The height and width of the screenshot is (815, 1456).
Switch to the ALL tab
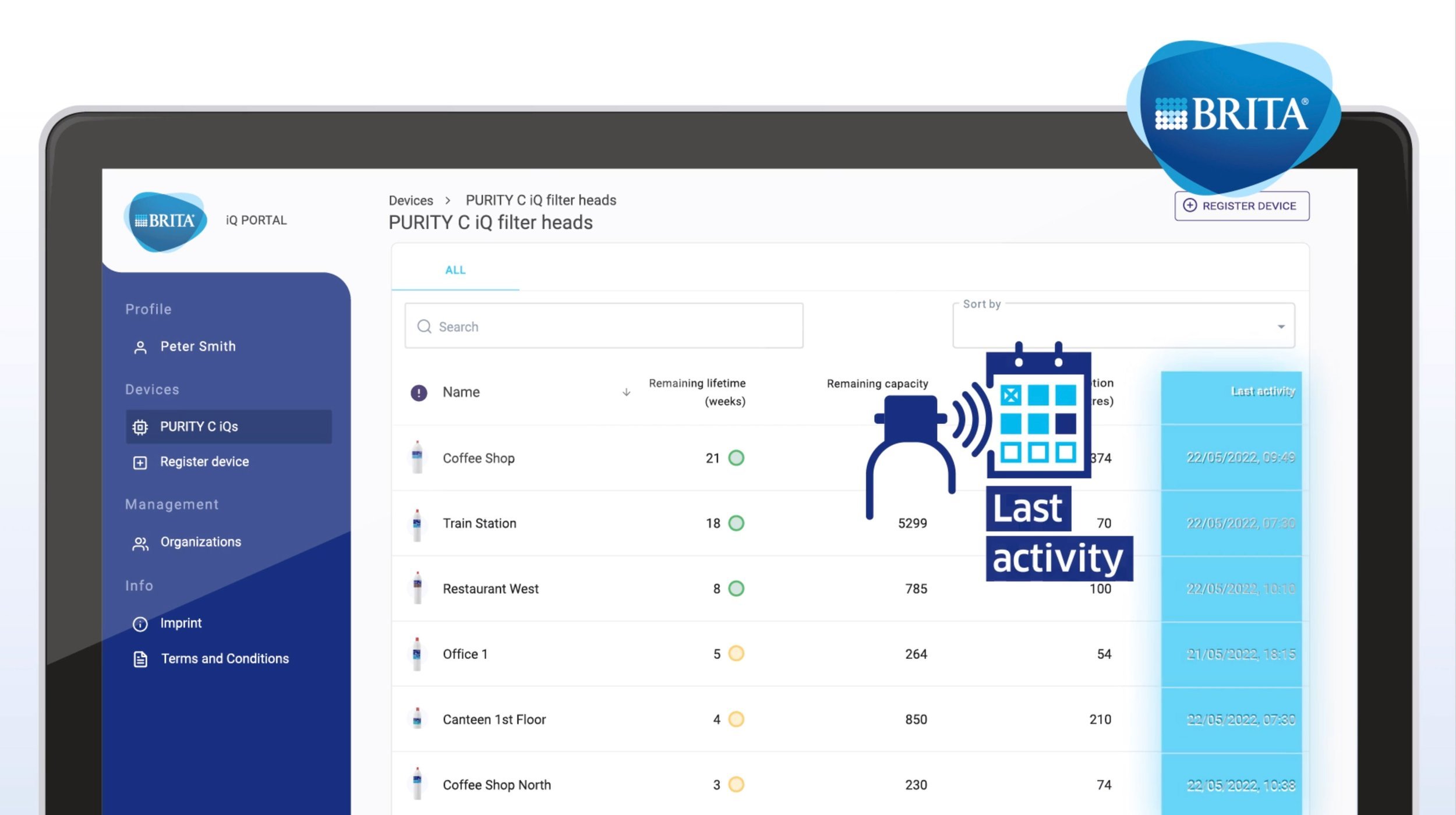pos(455,270)
